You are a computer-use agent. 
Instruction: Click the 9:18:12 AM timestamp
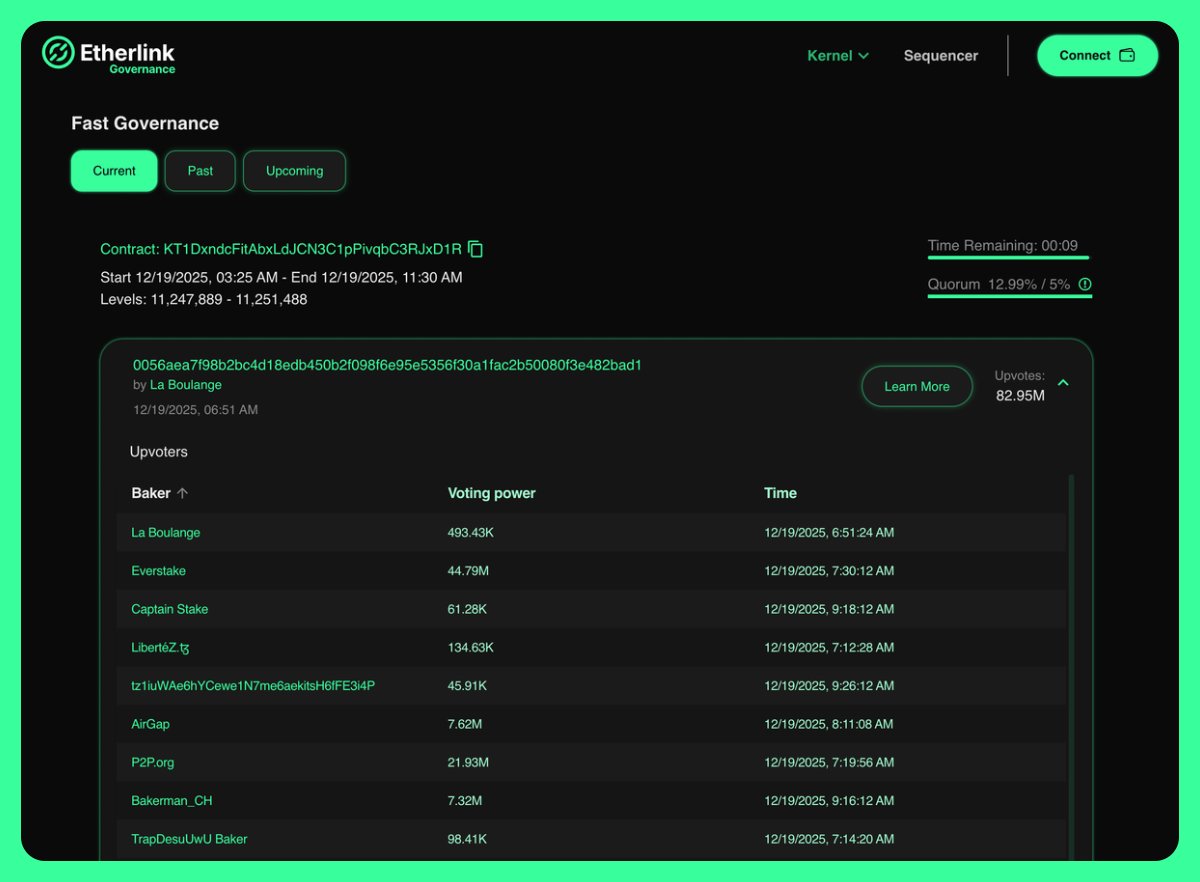click(x=829, y=609)
